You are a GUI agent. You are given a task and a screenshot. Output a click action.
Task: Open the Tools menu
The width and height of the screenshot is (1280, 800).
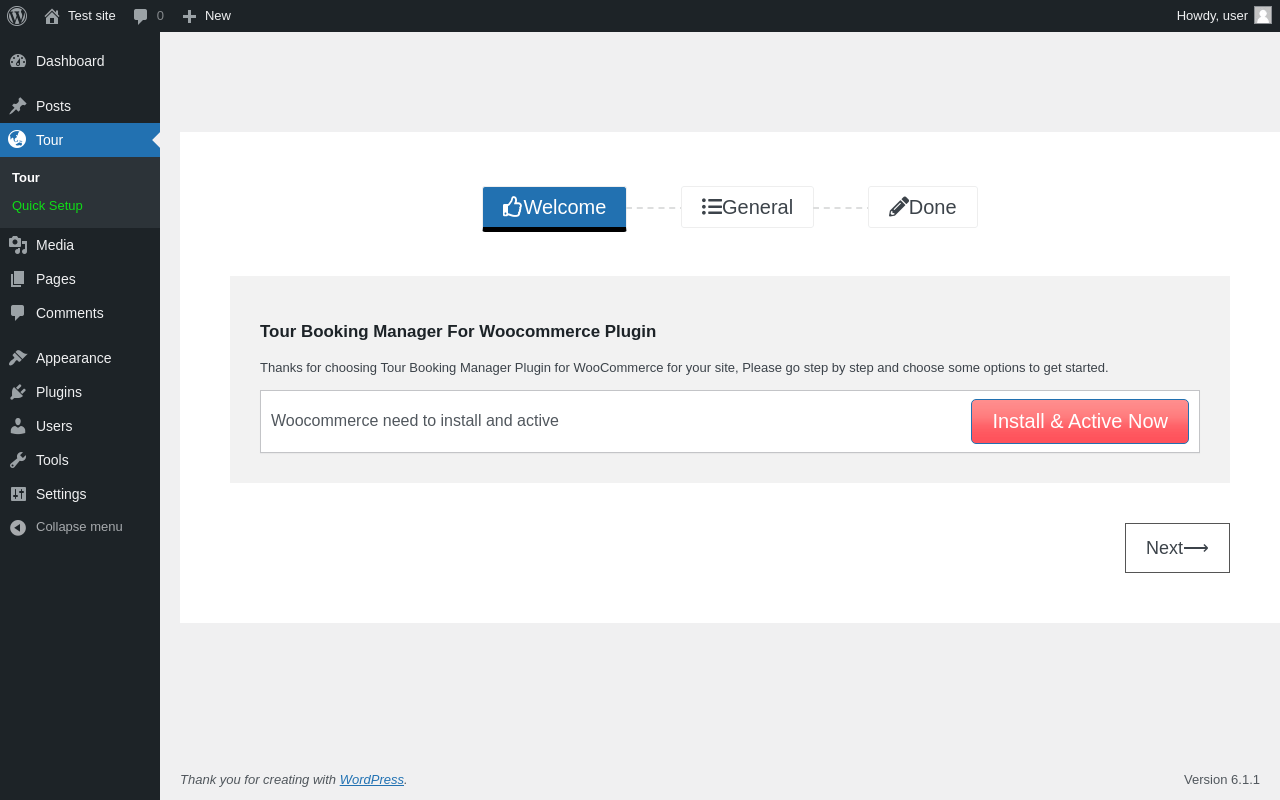pyautogui.click(x=80, y=460)
